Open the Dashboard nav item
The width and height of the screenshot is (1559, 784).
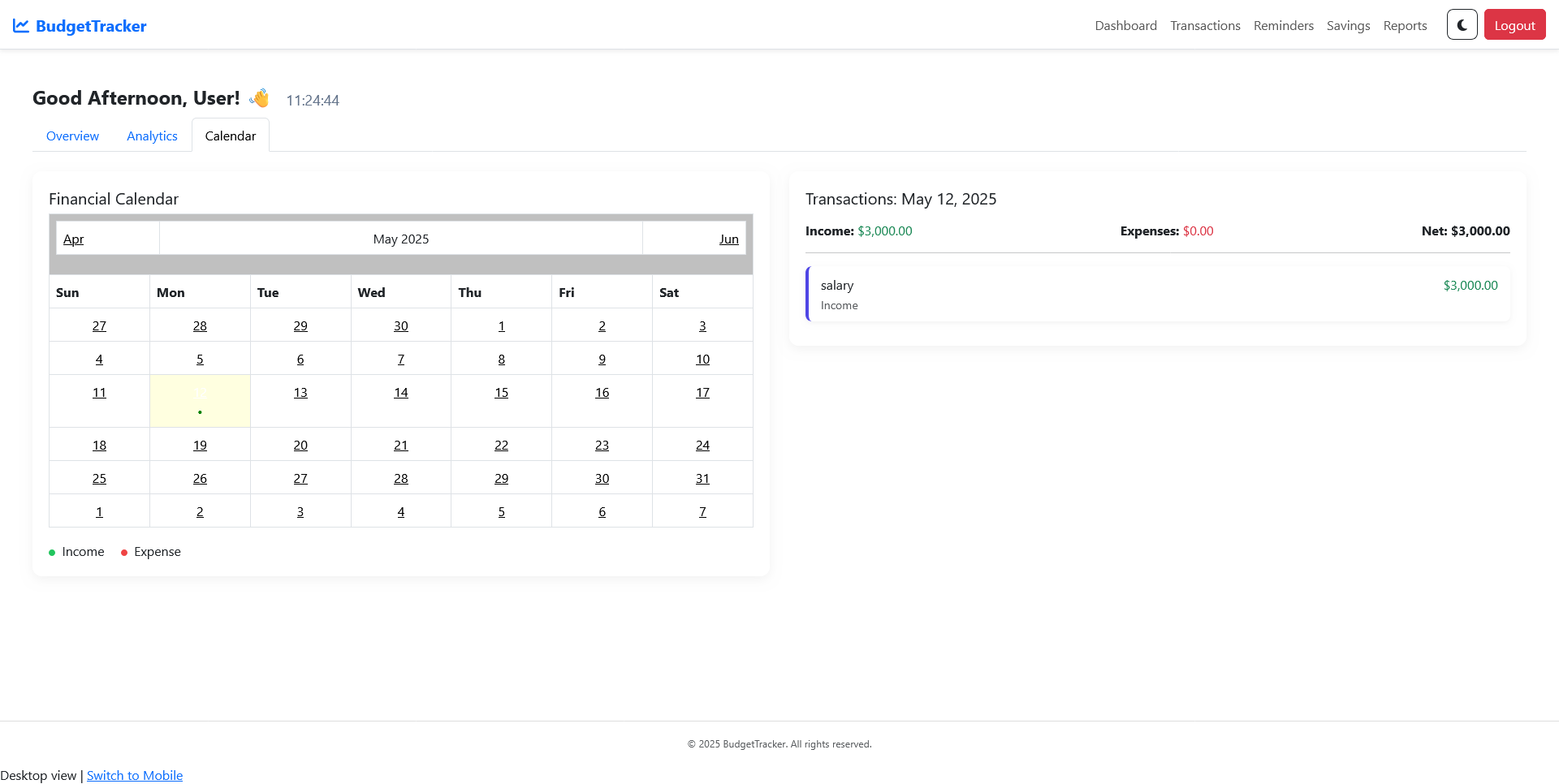click(1125, 26)
